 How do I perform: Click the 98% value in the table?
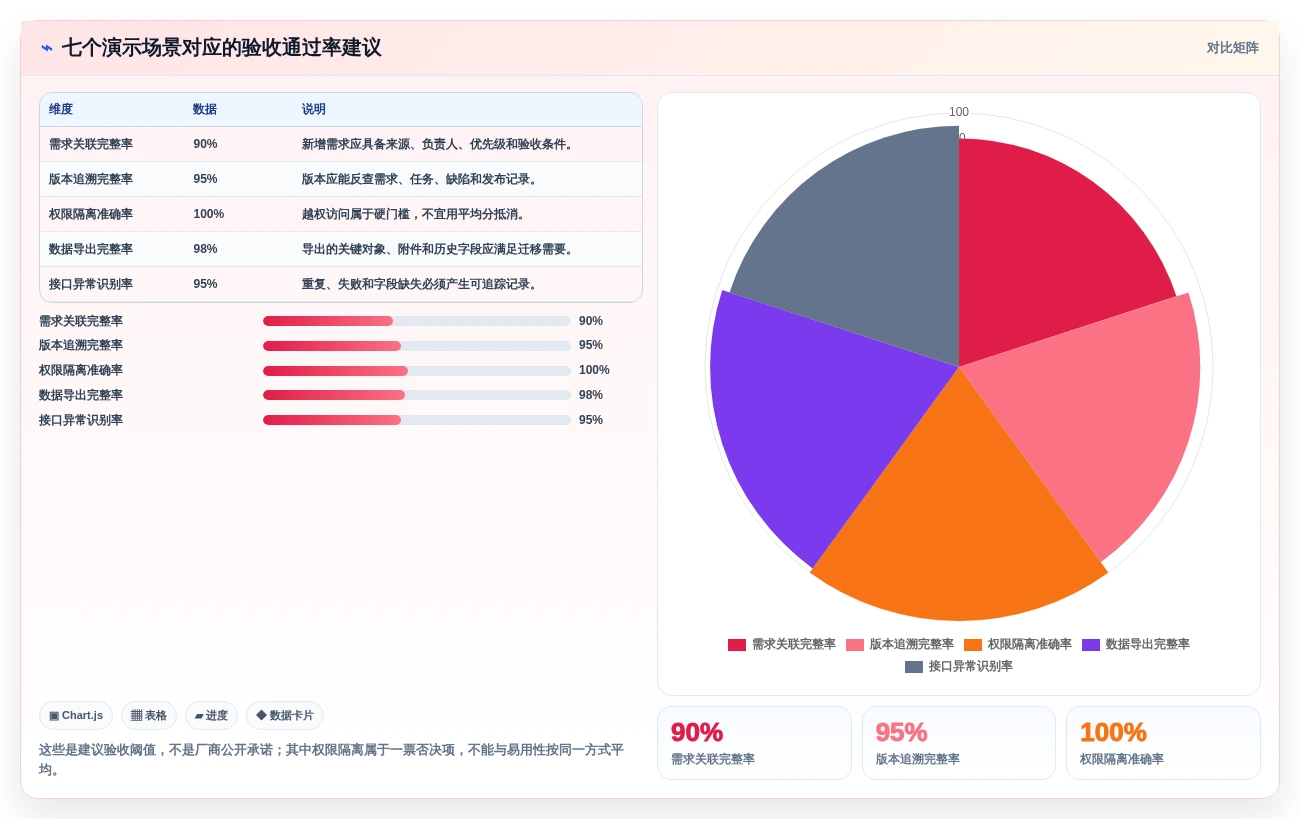(205, 249)
